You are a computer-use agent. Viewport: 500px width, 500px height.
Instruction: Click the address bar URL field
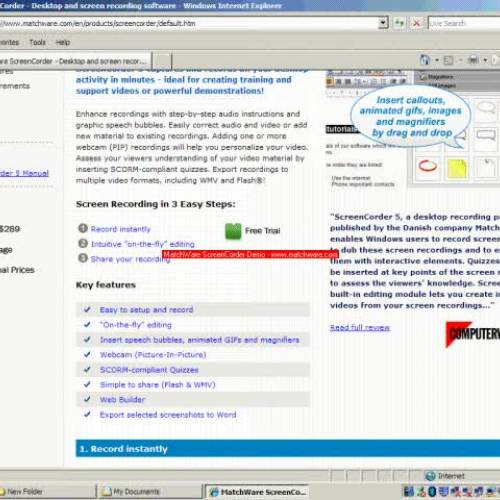(188, 23)
